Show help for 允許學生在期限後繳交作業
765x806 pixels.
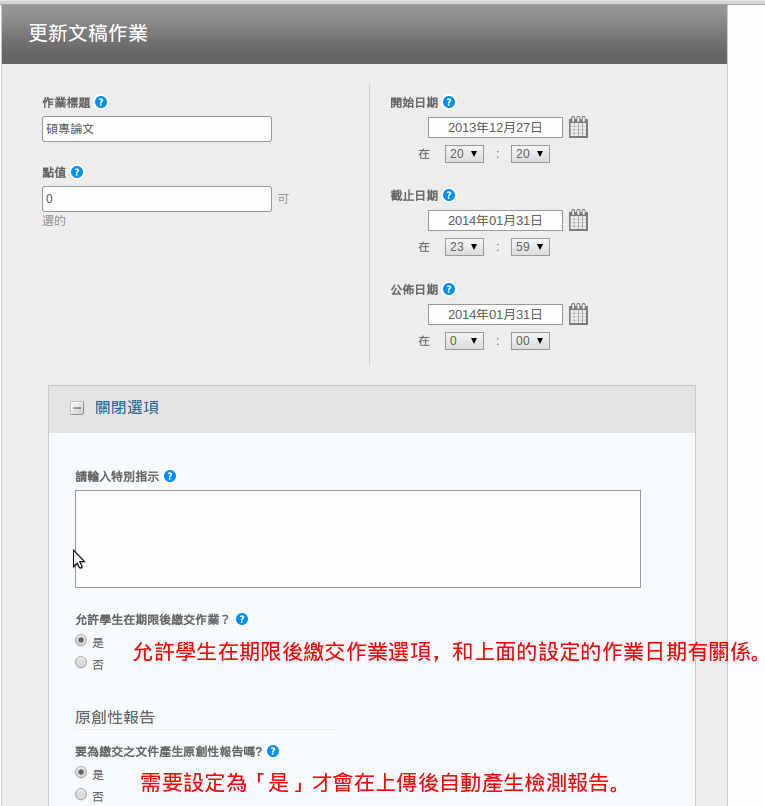pos(242,619)
